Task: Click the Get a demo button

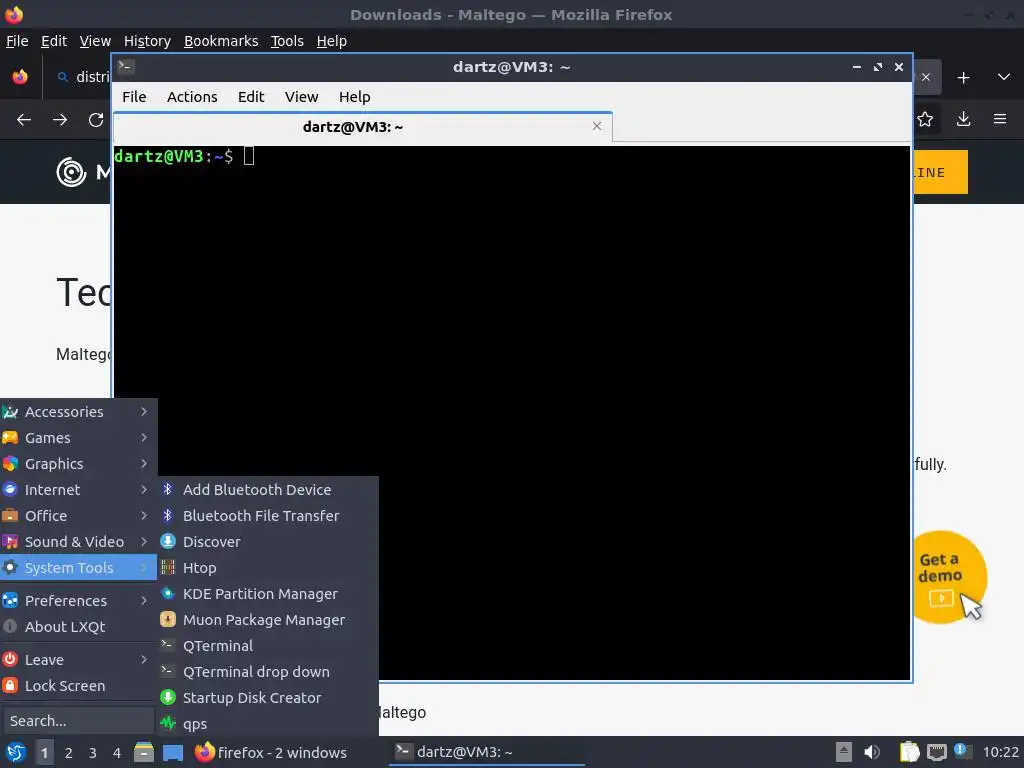Action: [941, 577]
